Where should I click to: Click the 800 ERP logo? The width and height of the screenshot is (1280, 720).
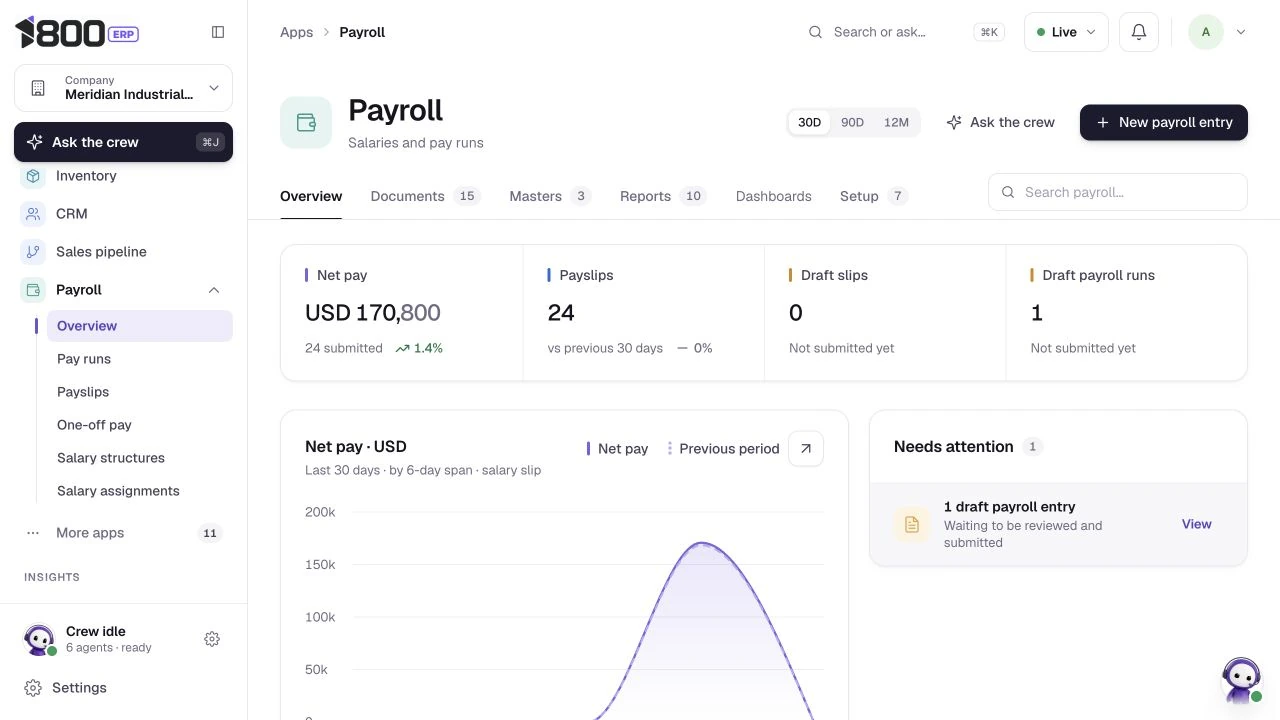(x=77, y=32)
